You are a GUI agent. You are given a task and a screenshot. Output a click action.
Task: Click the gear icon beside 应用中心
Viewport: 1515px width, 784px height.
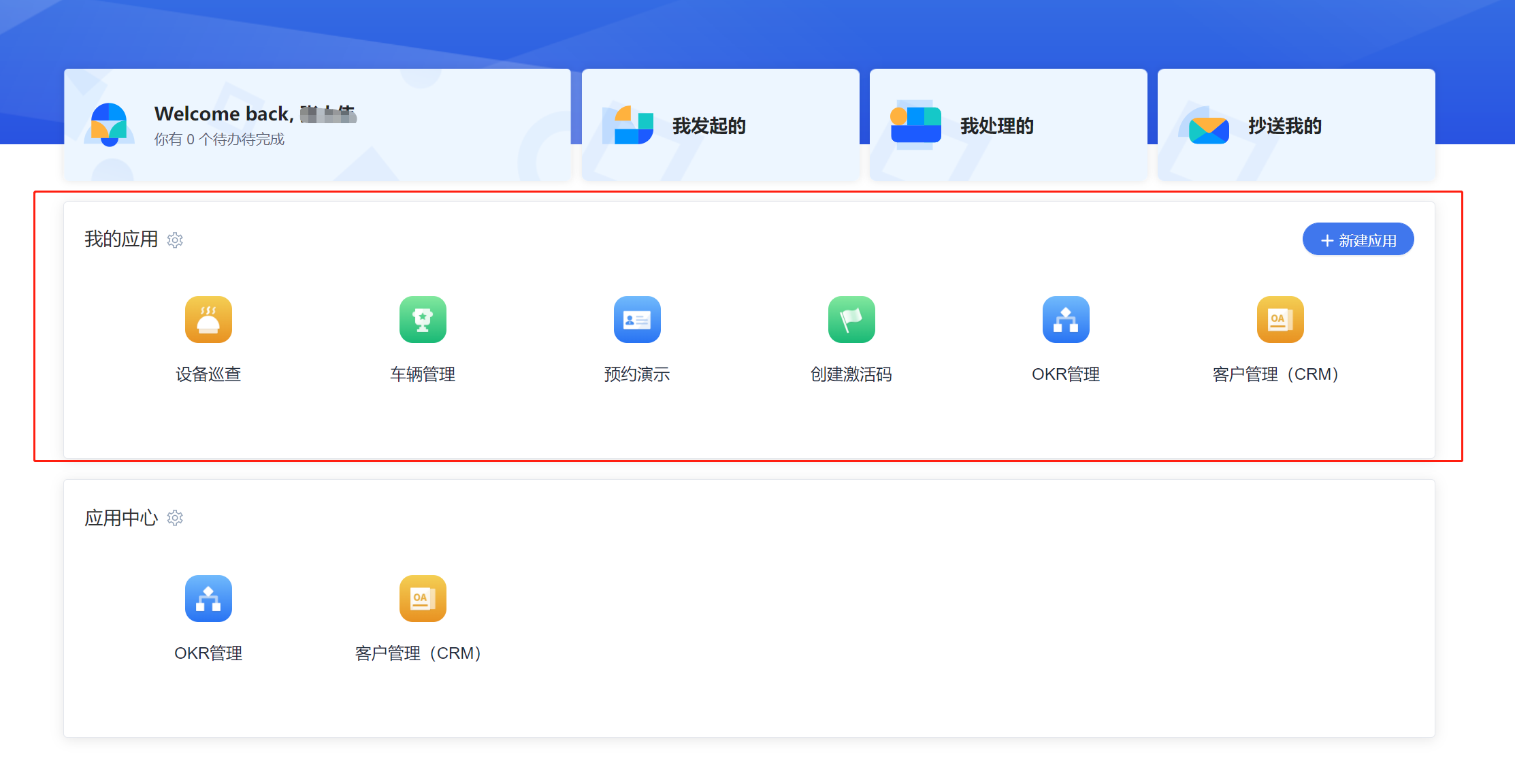tap(175, 518)
